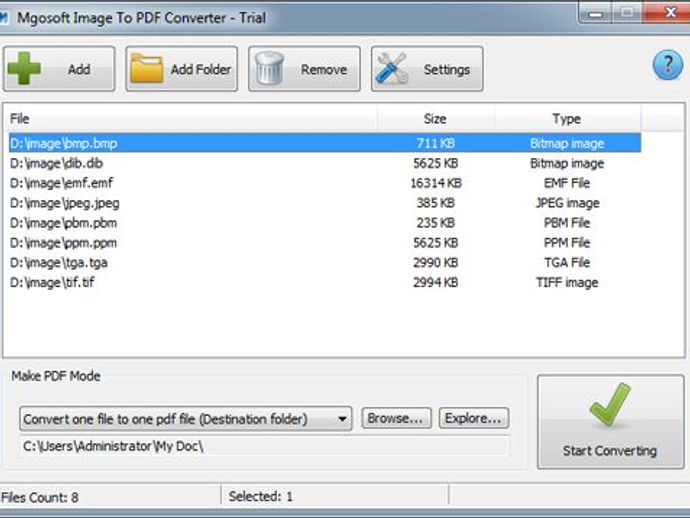Click the EMF File type cell
The width and height of the screenshot is (690, 518).
(x=567, y=183)
